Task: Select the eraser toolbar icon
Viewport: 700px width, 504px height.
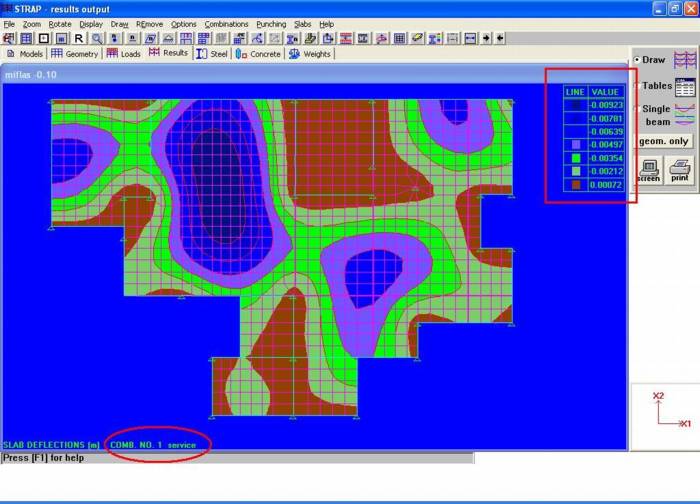Action: [417, 38]
